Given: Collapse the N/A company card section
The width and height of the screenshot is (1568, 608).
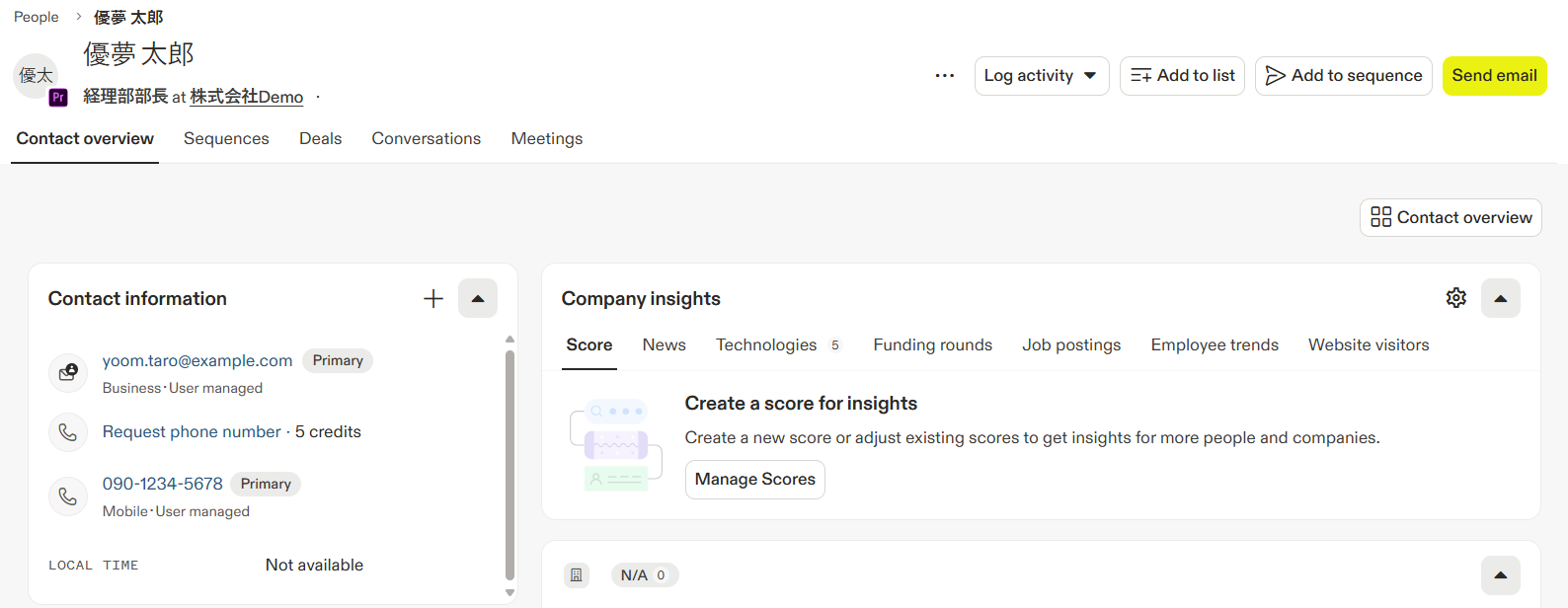Looking at the screenshot, I should (1501, 575).
